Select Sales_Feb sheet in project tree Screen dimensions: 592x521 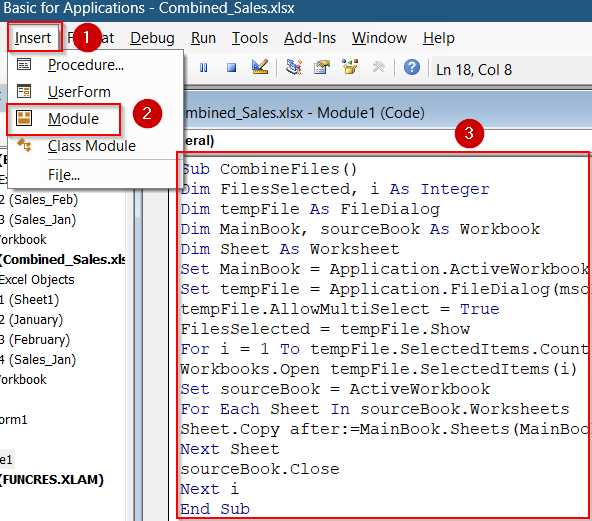39,199
